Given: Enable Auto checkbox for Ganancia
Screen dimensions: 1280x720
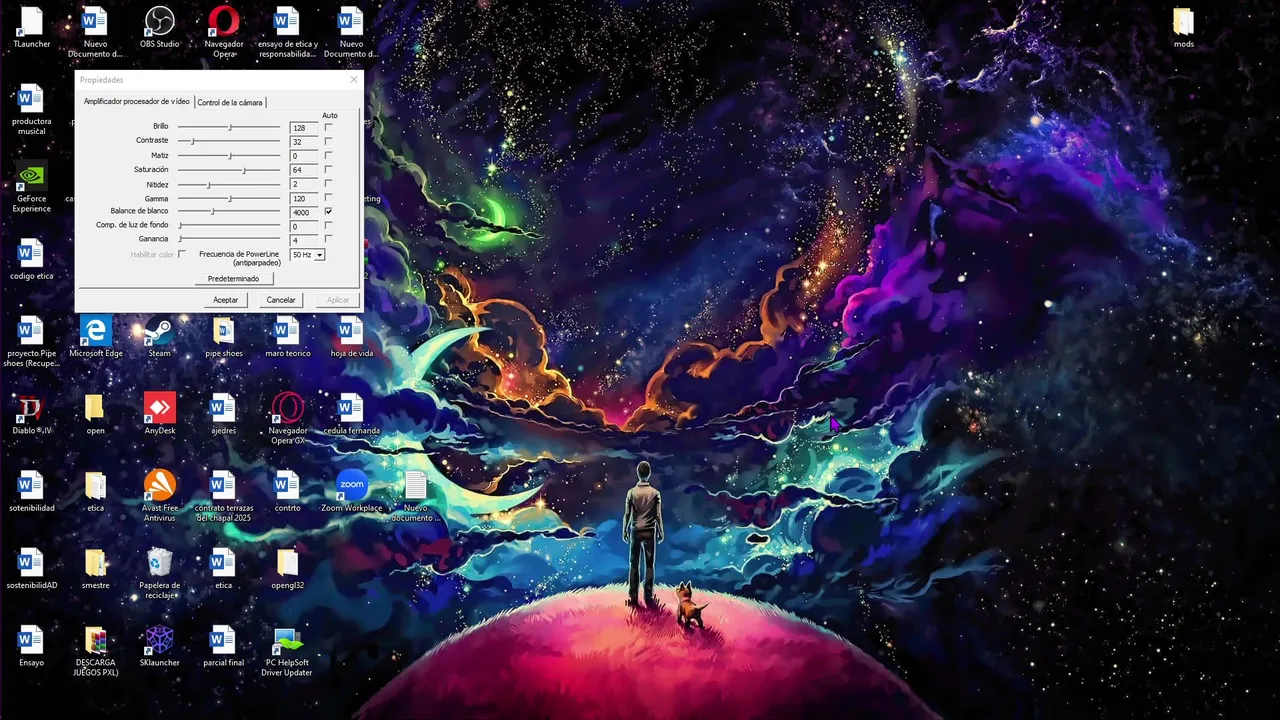Looking at the screenshot, I should click(x=328, y=240).
